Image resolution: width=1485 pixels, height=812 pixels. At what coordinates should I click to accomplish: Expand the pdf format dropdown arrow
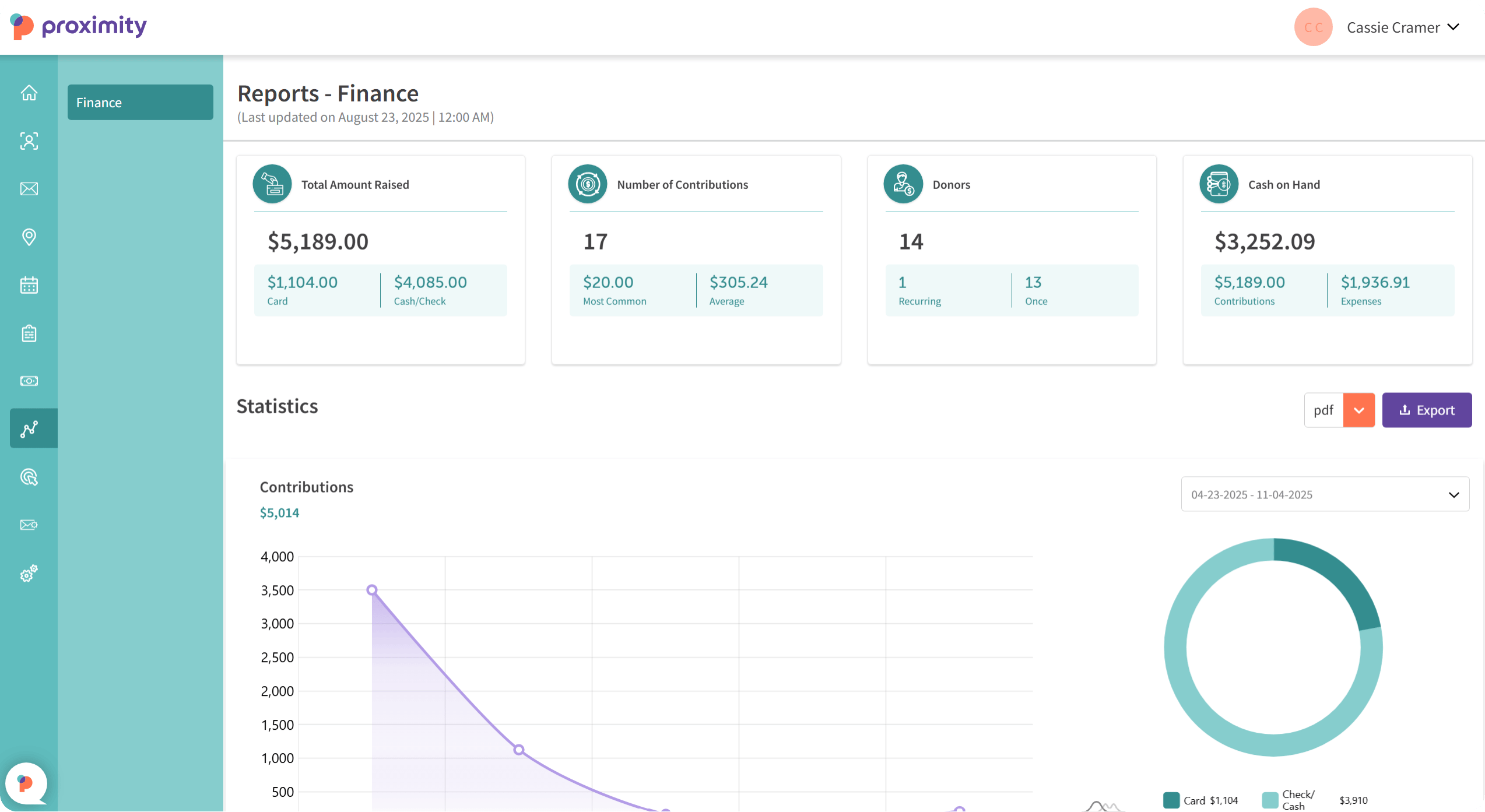1358,410
